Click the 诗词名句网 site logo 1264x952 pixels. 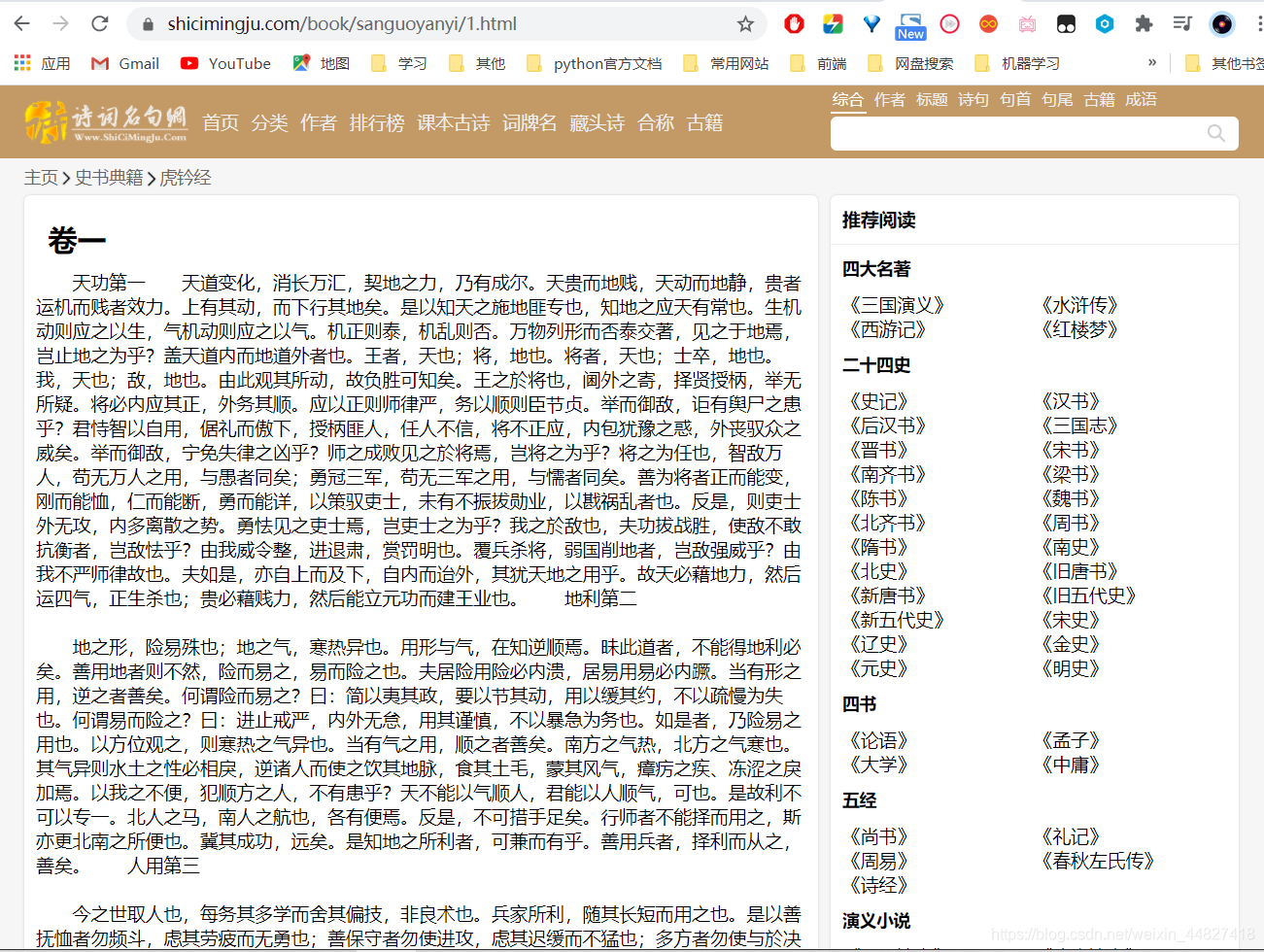105,122
